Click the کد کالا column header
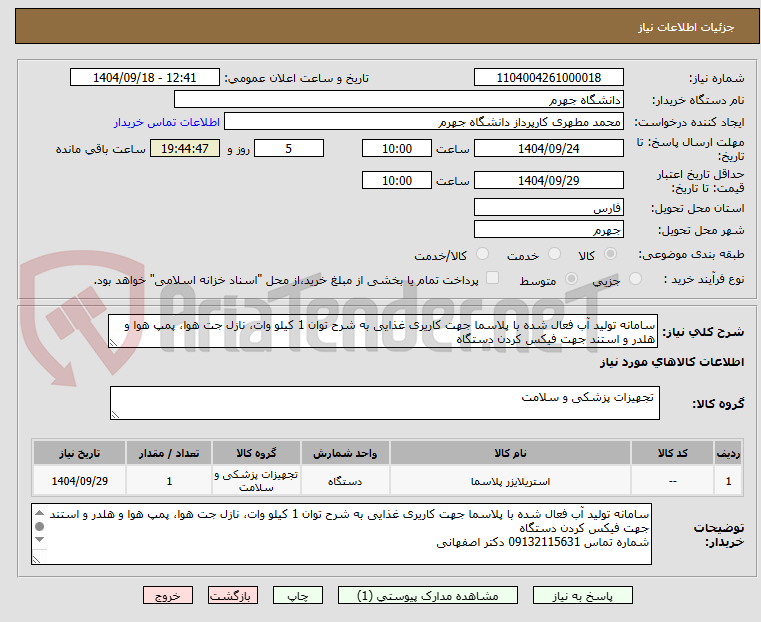Screen dimensions: 761x622 pyautogui.click(x=672, y=453)
